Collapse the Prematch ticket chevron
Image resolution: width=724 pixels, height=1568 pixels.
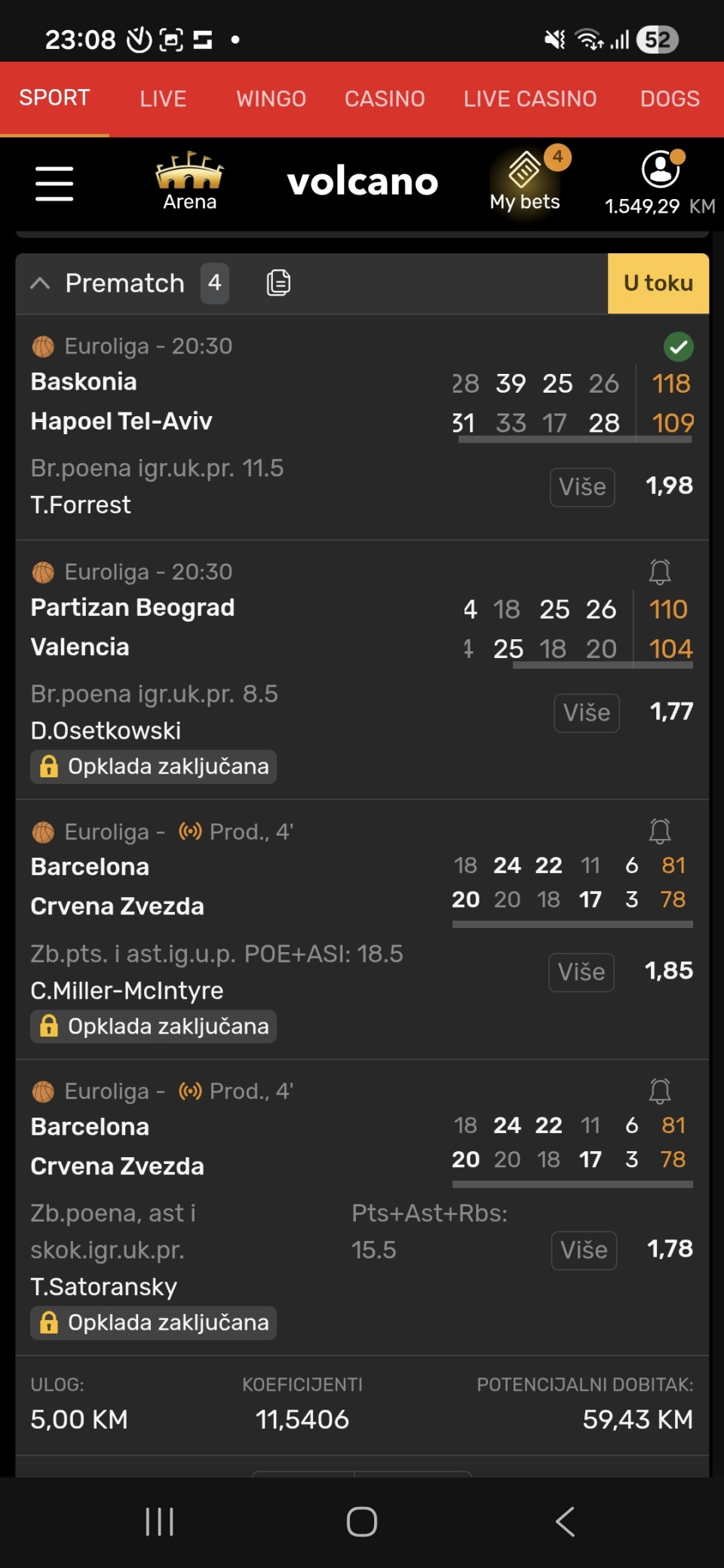(40, 283)
